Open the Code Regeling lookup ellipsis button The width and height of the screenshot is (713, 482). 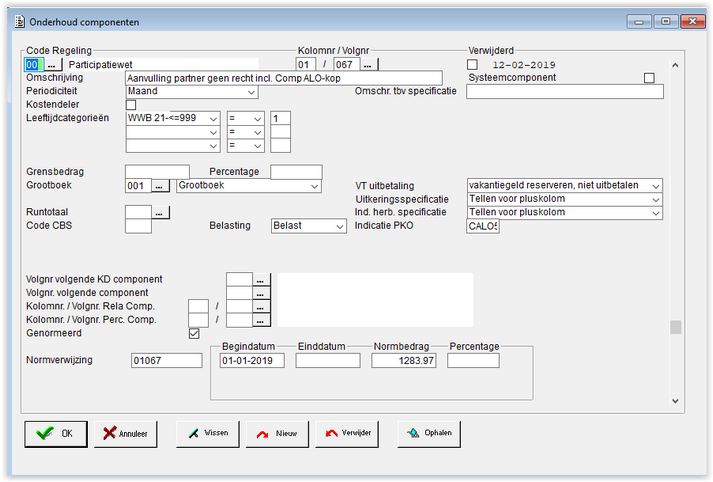[x=52, y=65]
